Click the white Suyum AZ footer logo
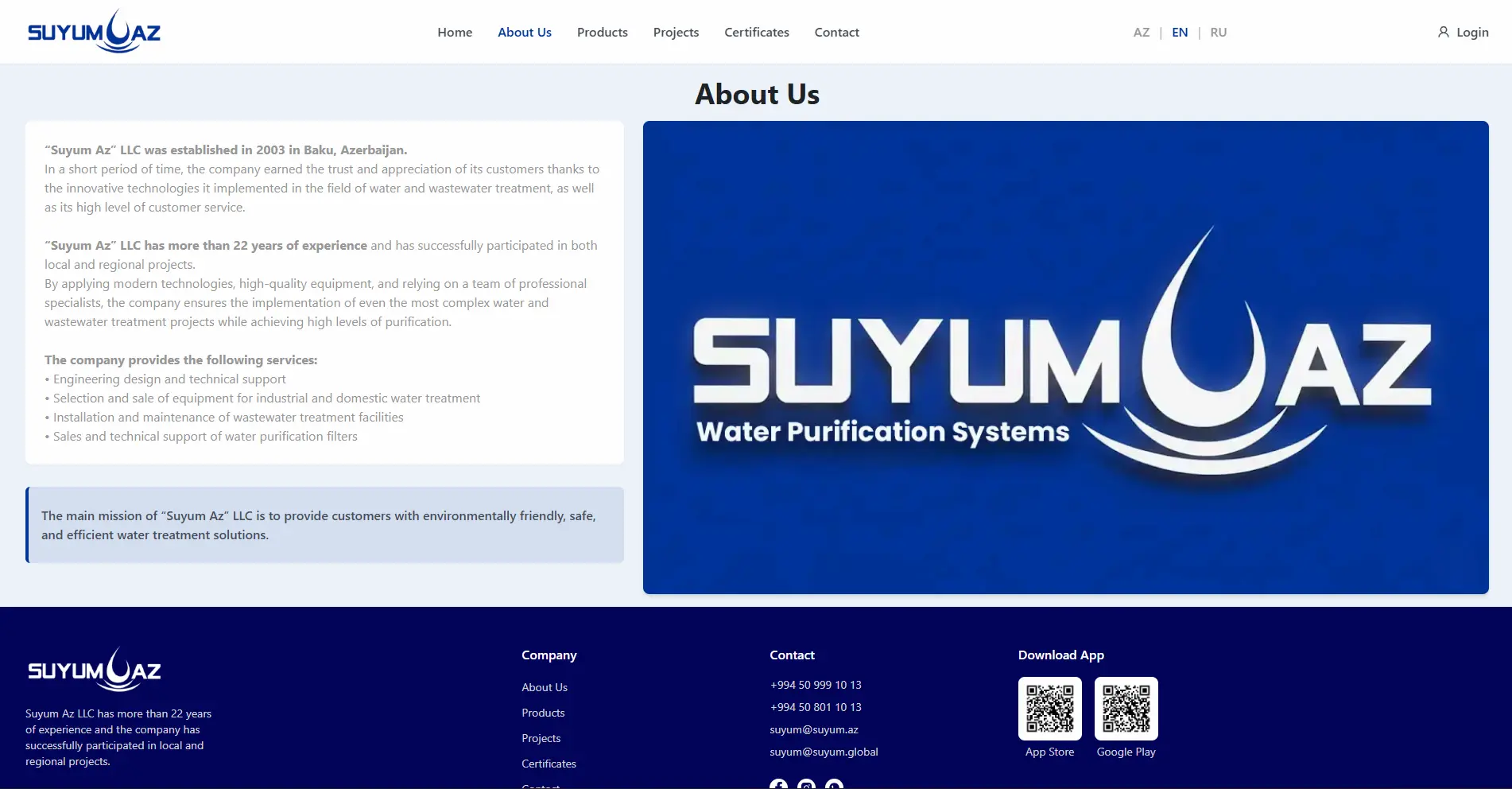Image resolution: width=1512 pixels, height=789 pixels. click(94, 670)
